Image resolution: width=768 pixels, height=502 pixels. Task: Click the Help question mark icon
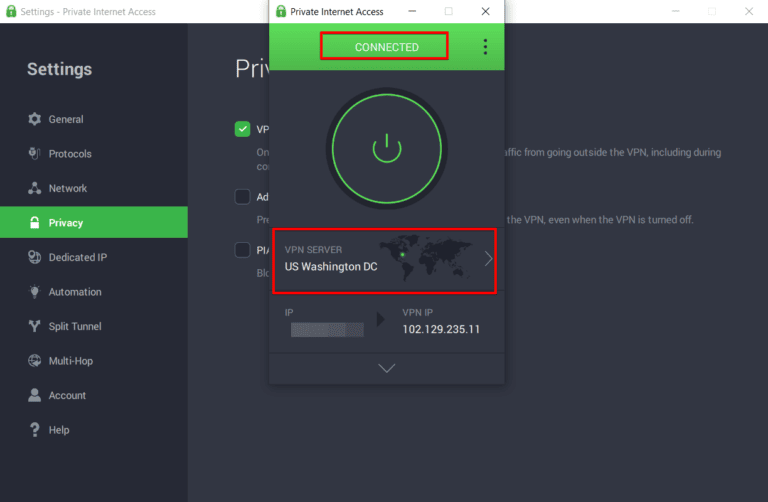tap(34, 430)
